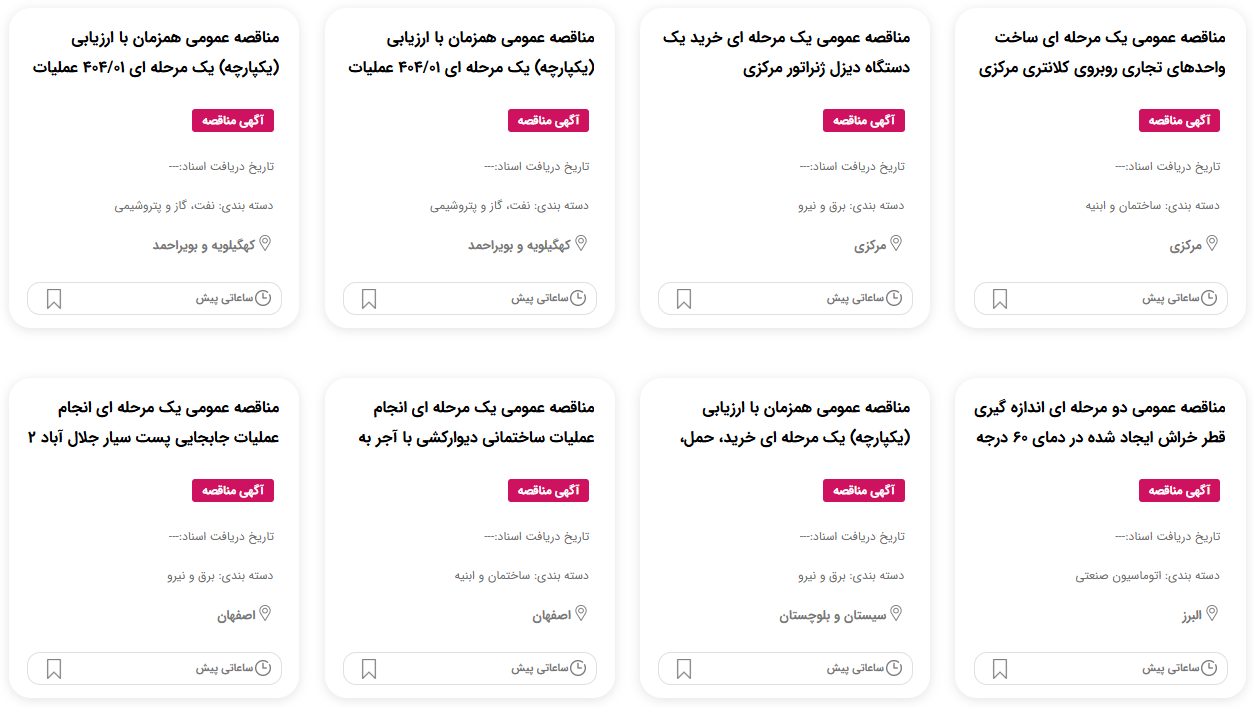This screenshot has width=1254, height=708.
Task: Click the location pin on the commercial units tender card
Action: pos(1212,243)
